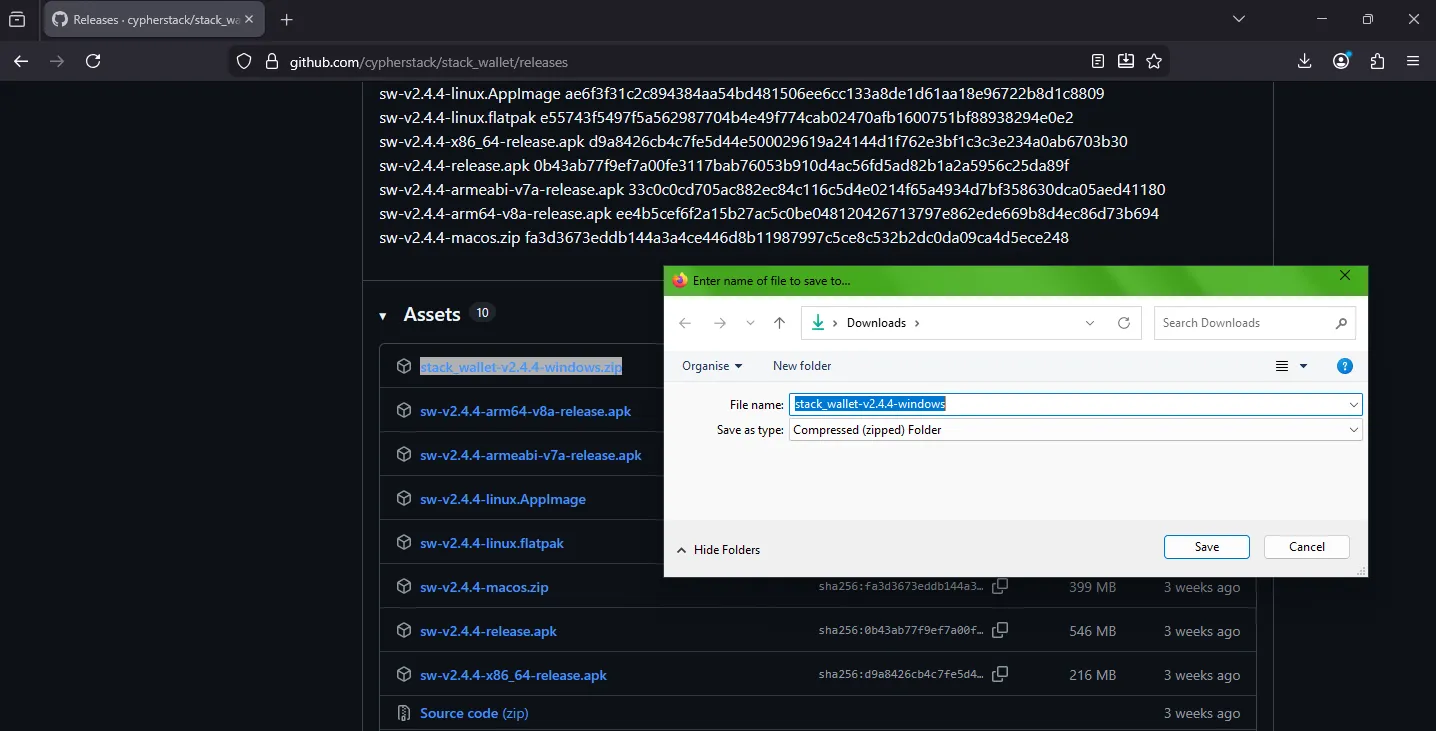Select the releases tab in Firefox
Viewport: 1436px width, 731px height.
(x=155, y=19)
